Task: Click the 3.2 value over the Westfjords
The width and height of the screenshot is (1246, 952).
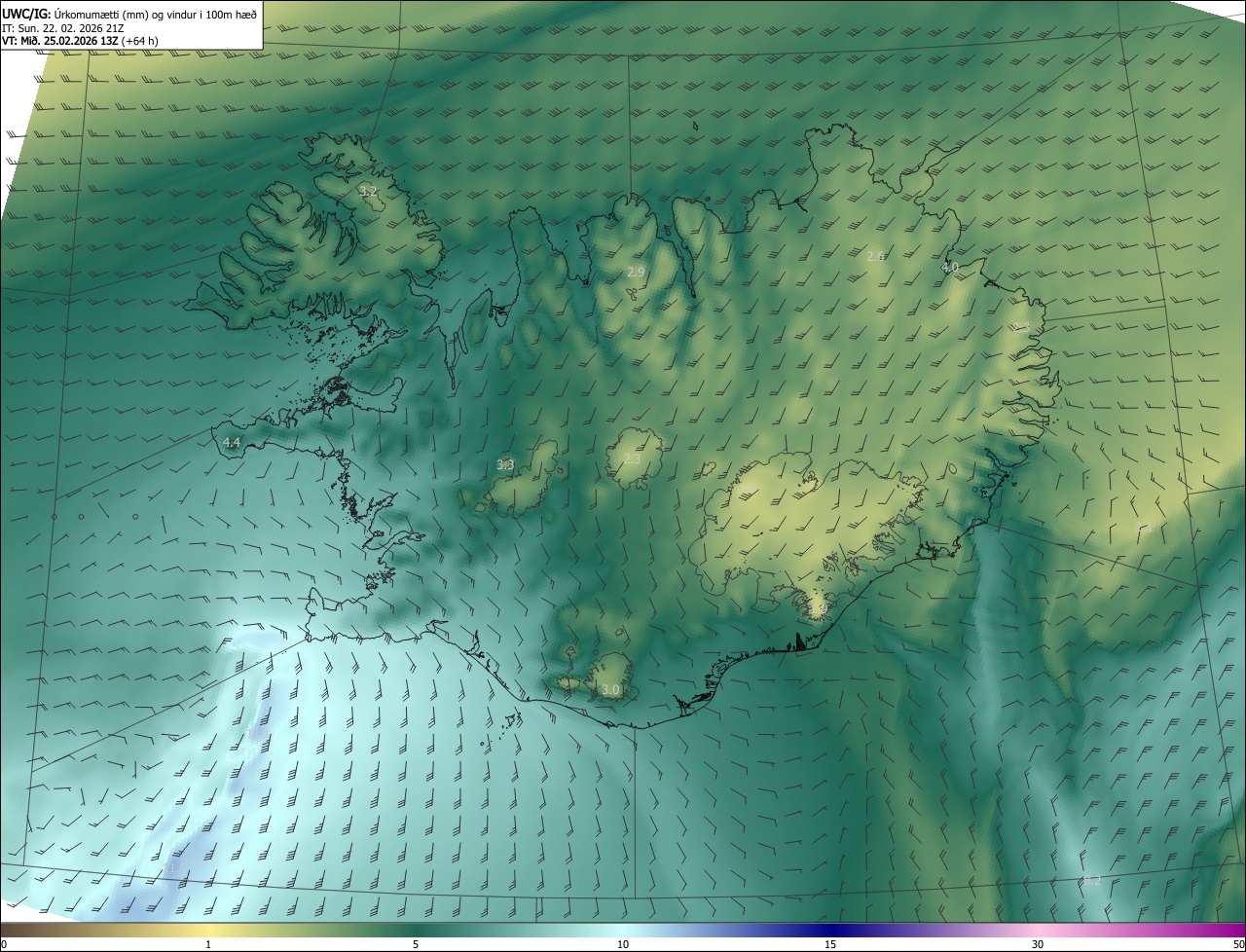Action: point(368,191)
